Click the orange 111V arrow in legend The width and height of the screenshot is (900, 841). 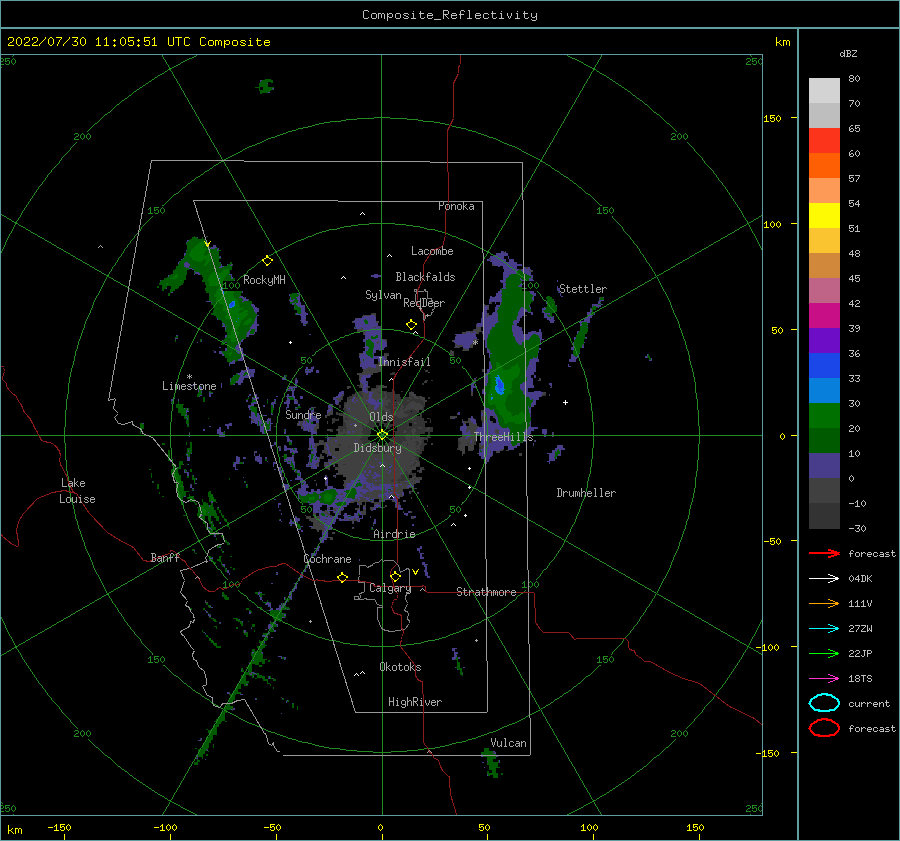coord(824,603)
